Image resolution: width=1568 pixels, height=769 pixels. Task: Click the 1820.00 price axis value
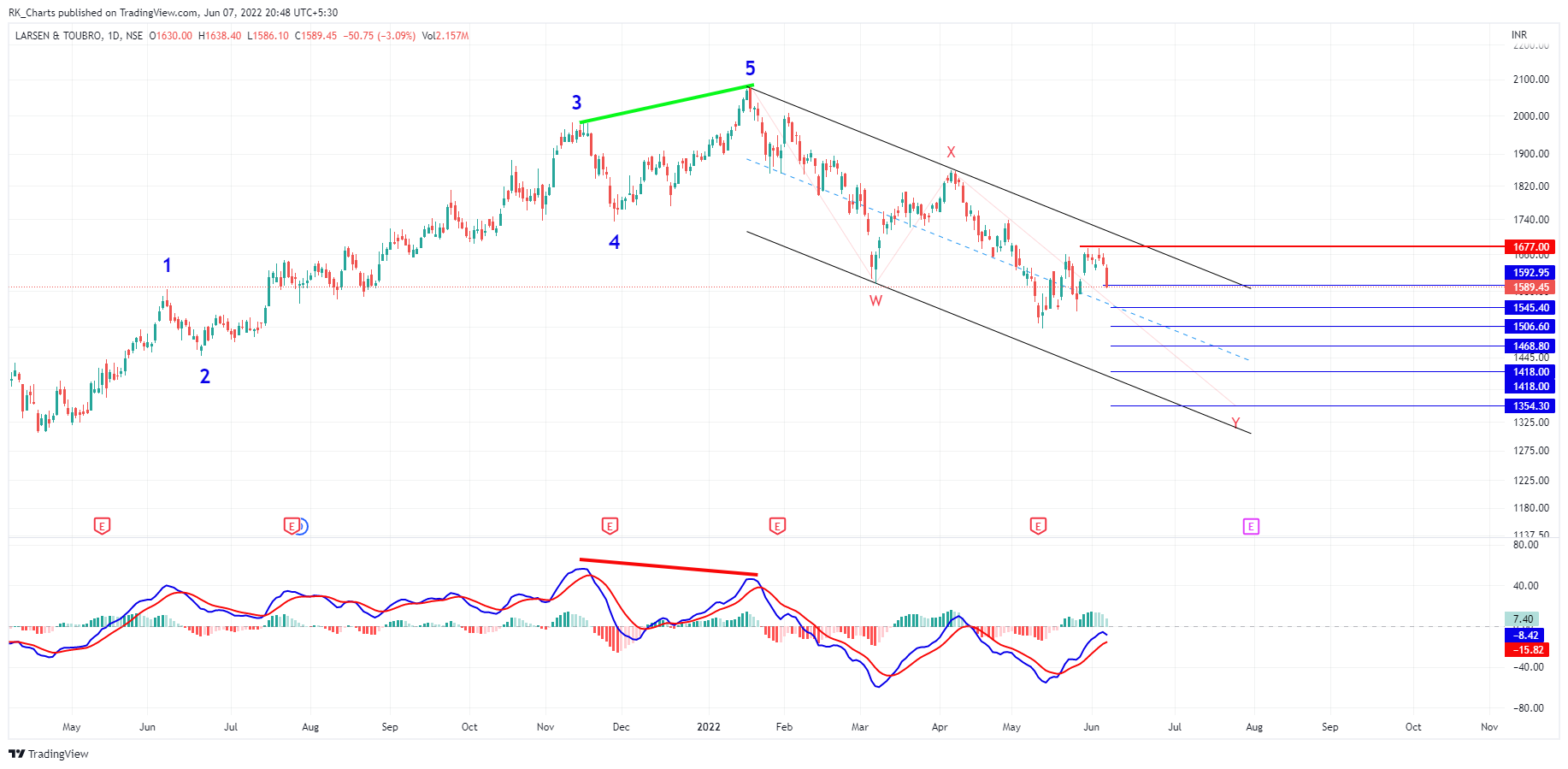click(1531, 186)
